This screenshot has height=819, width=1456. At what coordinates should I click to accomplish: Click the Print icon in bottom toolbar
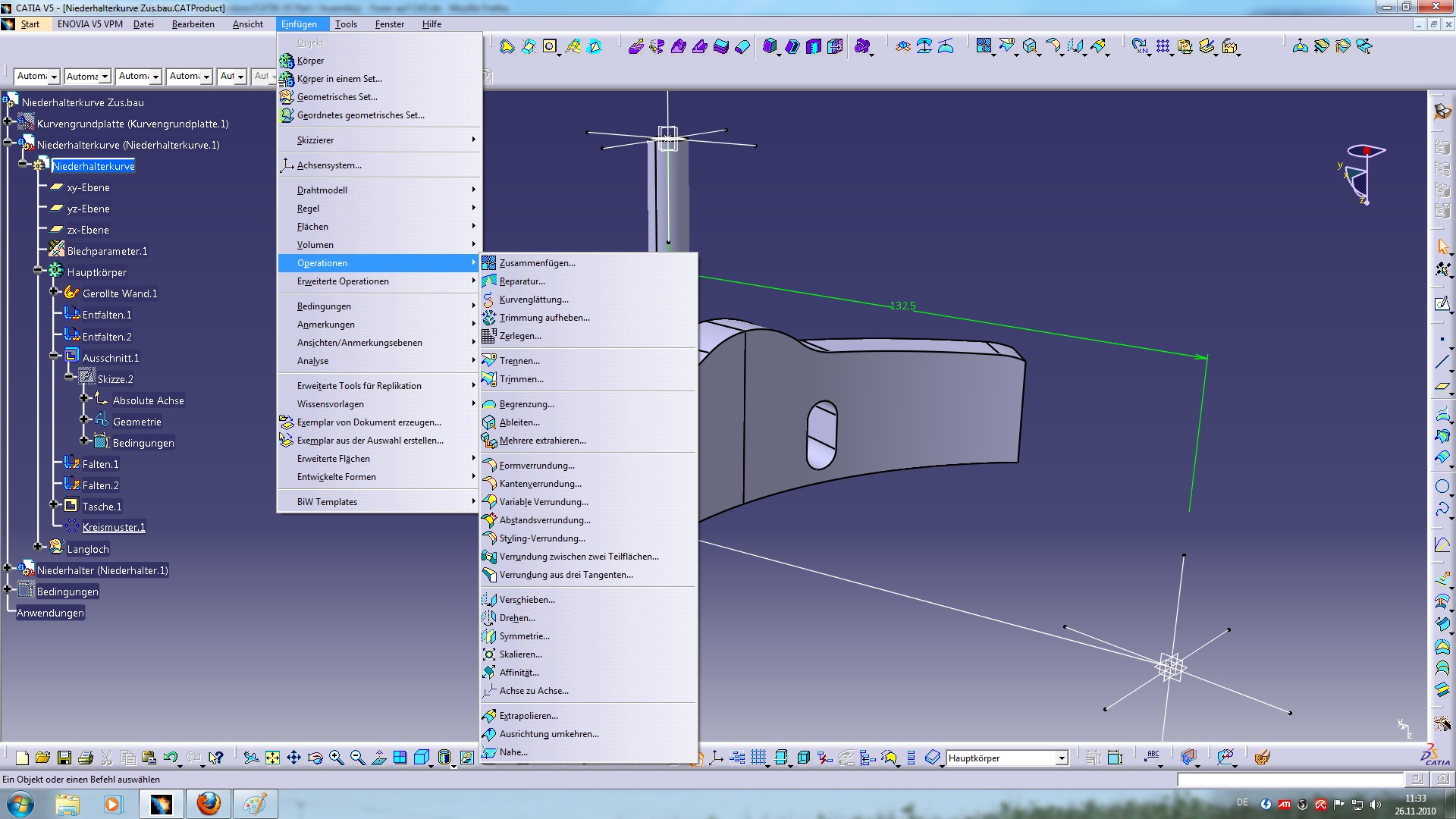click(x=86, y=758)
